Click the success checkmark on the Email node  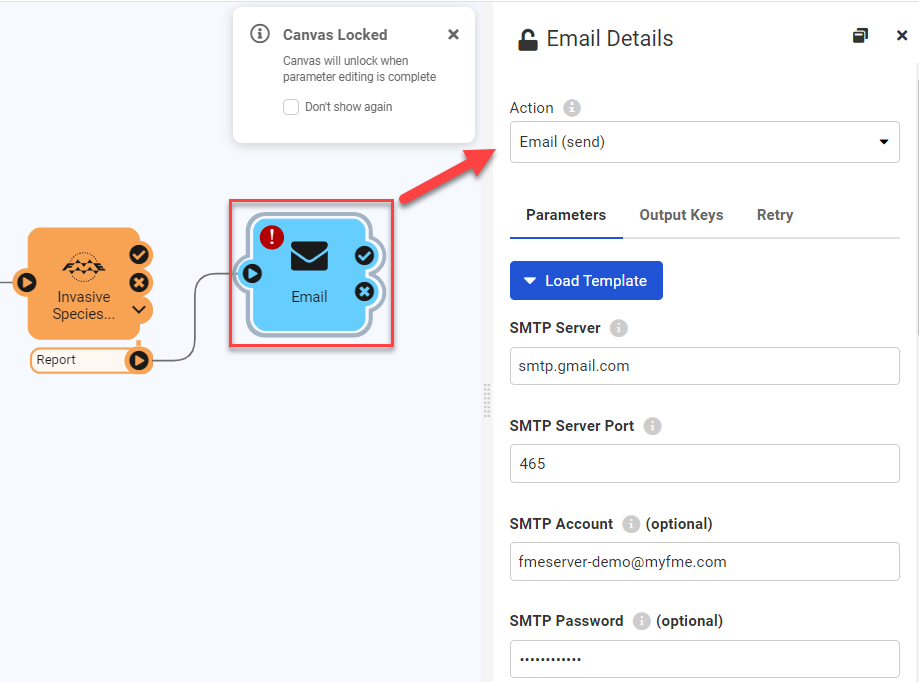click(x=364, y=256)
